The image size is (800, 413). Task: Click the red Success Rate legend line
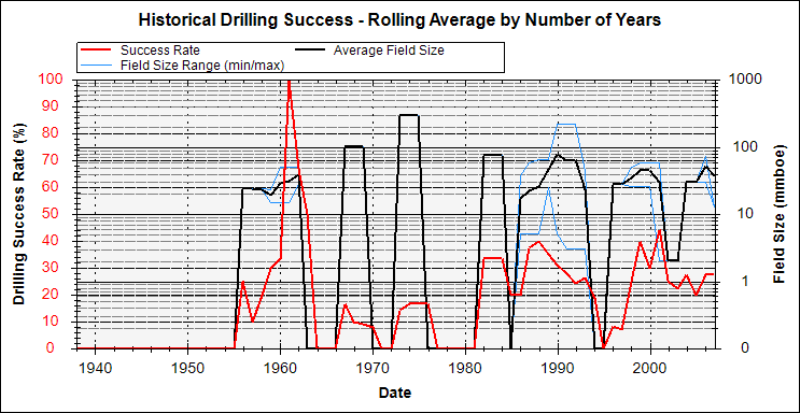click(x=95, y=51)
